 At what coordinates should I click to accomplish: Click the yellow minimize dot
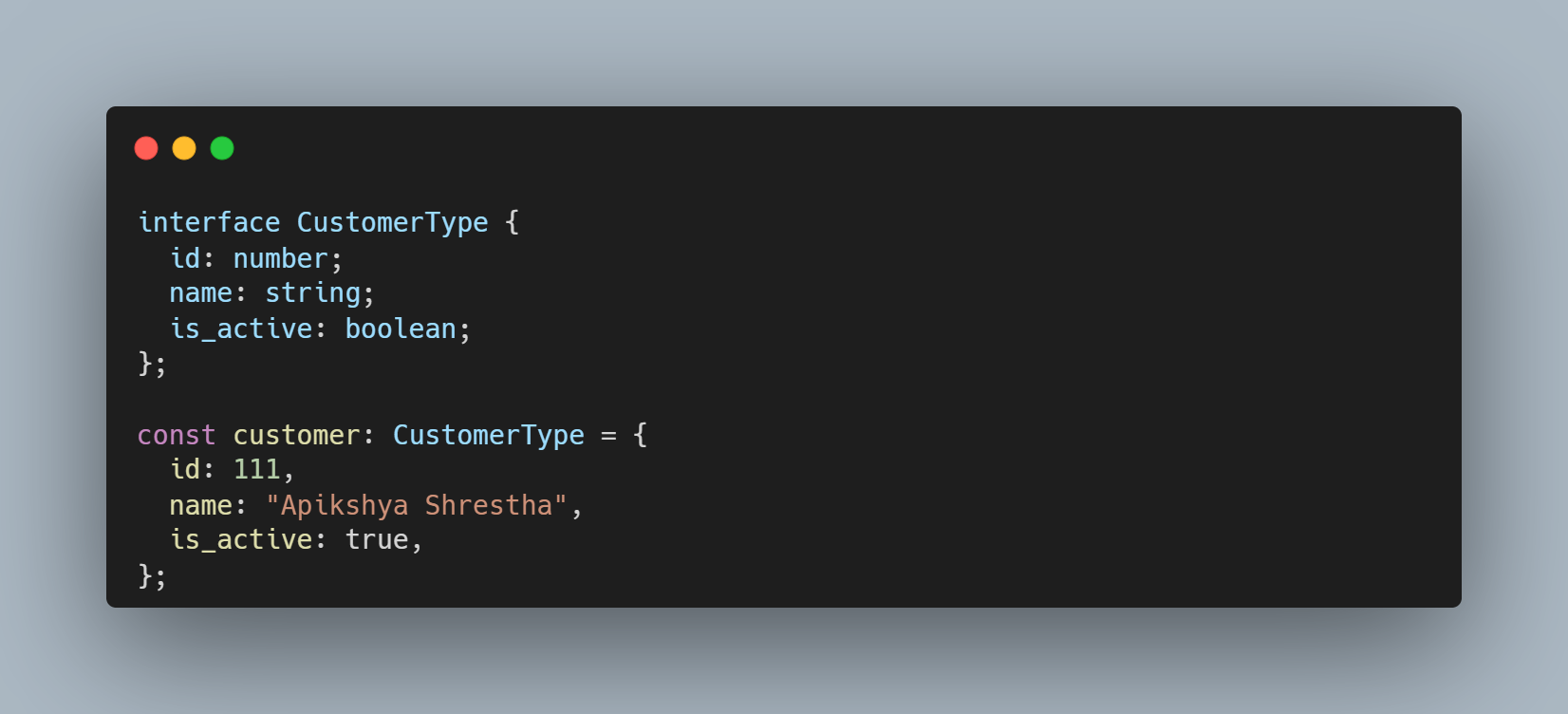[x=184, y=148]
